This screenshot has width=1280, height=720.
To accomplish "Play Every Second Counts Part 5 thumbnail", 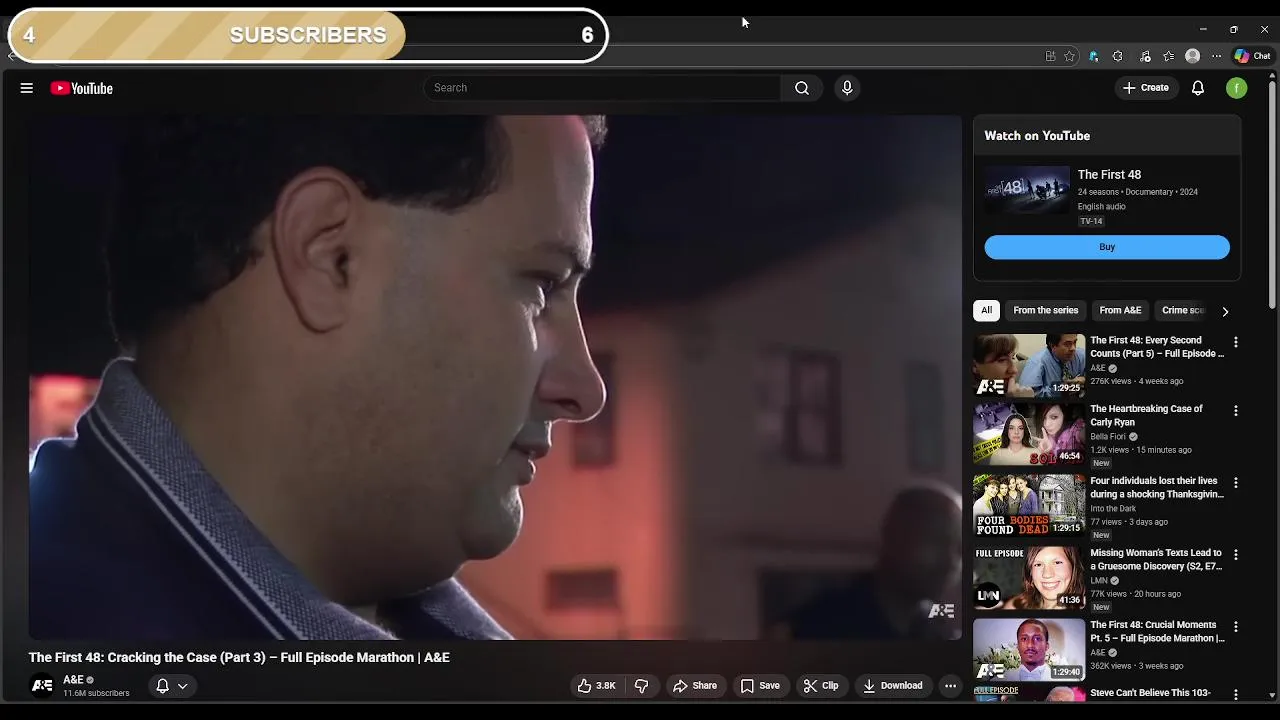I will [1029, 365].
